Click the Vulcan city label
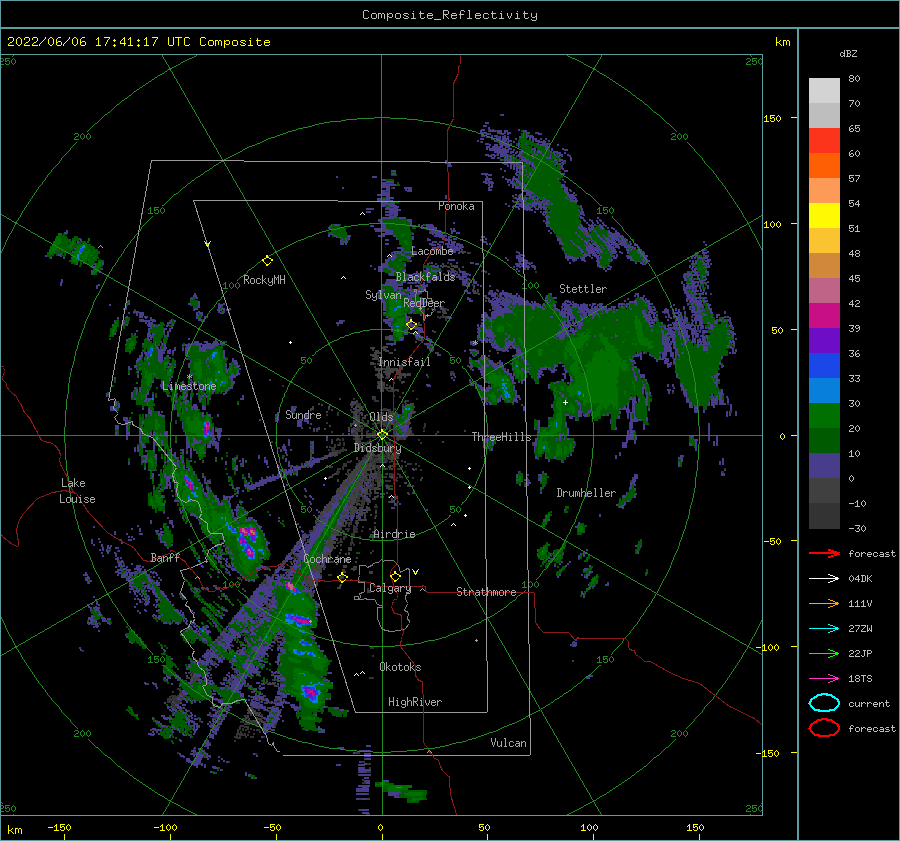The image size is (900, 841). pos(508,743)
